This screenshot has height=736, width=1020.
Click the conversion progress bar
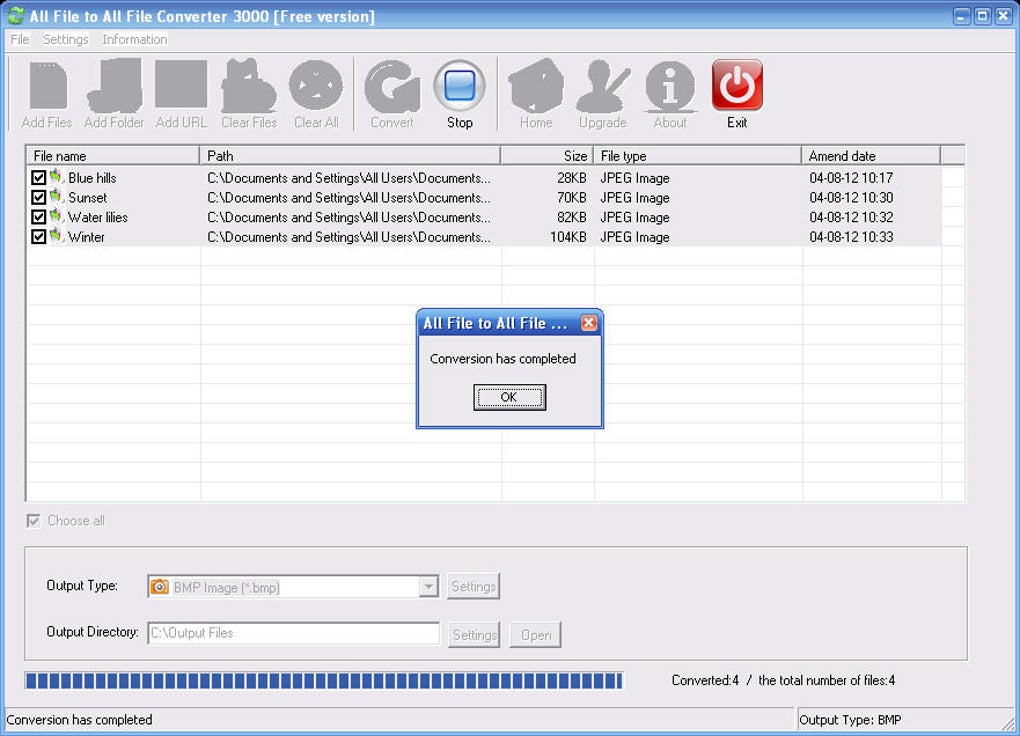(324, 681)
